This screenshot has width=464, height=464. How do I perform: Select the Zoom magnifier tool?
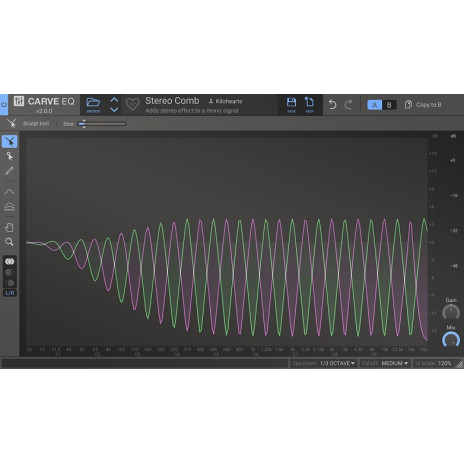point(9,242)
